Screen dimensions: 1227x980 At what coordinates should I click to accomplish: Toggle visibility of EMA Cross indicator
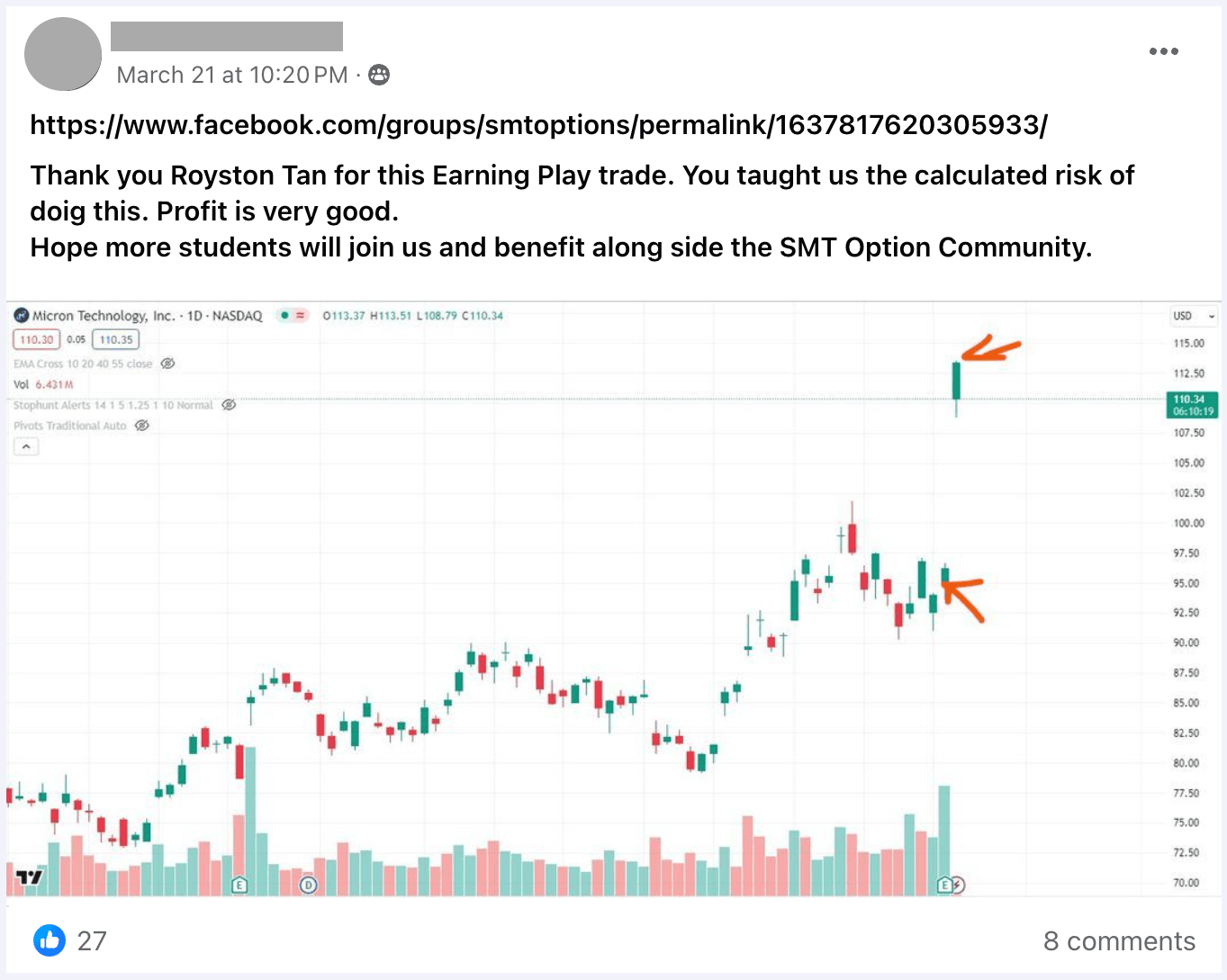tap(167, 364)
